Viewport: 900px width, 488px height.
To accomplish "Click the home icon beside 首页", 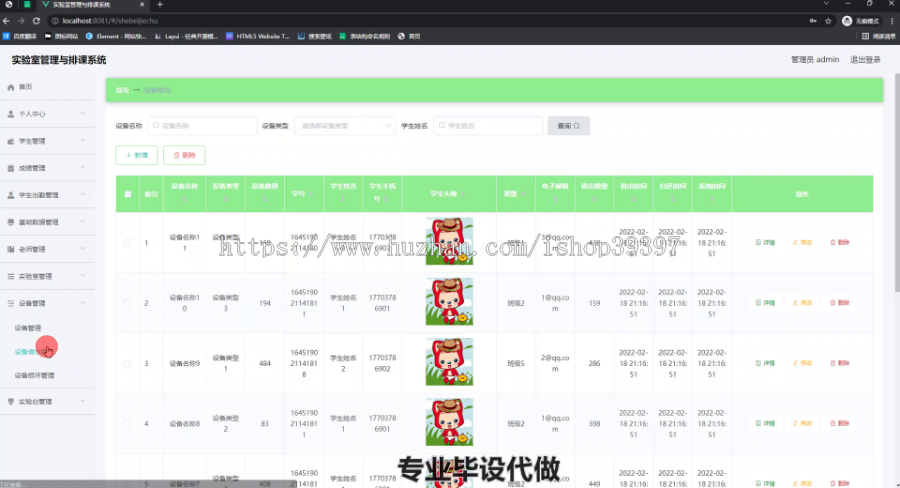I will (10, 87).
